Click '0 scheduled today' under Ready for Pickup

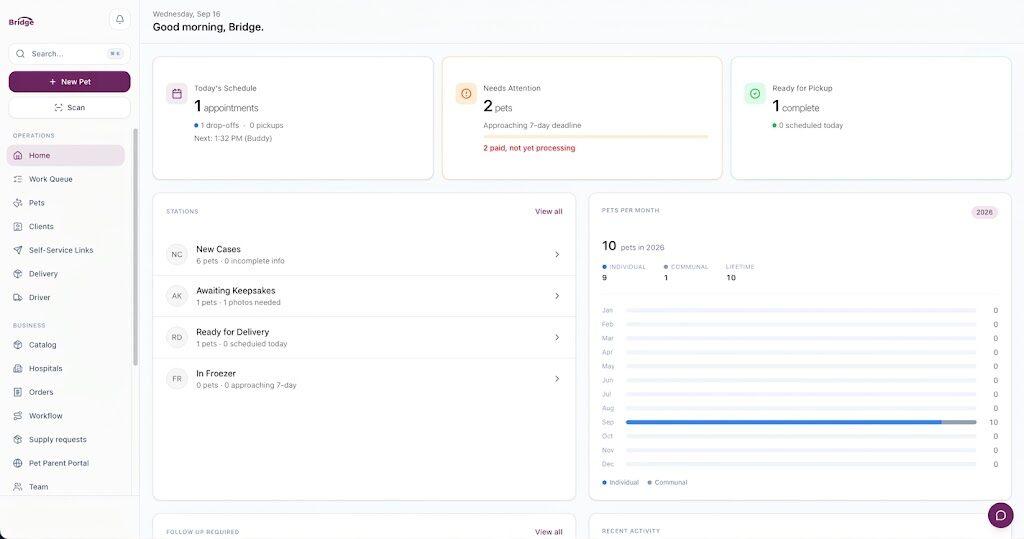[810, 125]
